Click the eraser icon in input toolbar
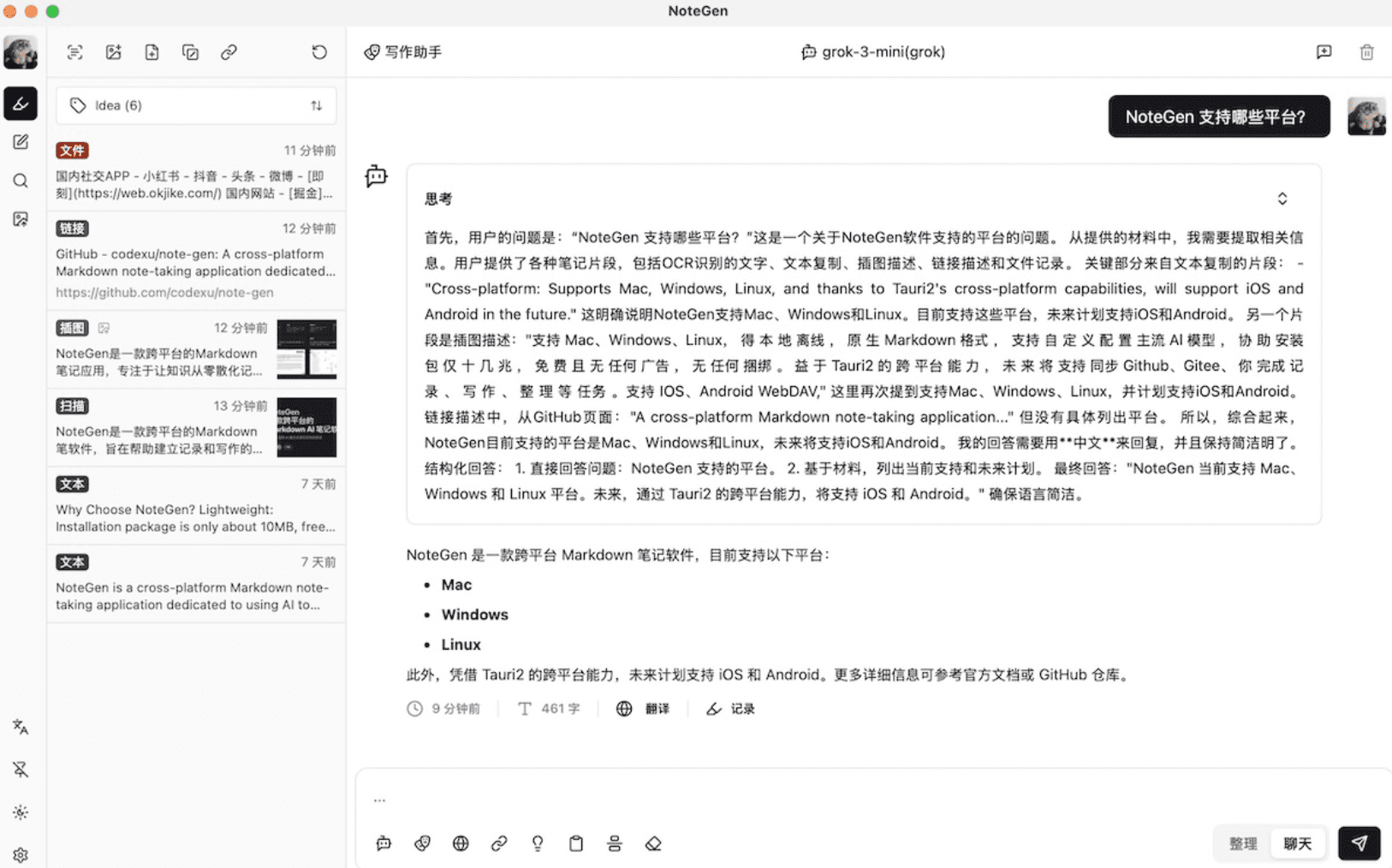This screenshot has width=1392, height=868. click(x=653, y=843)
